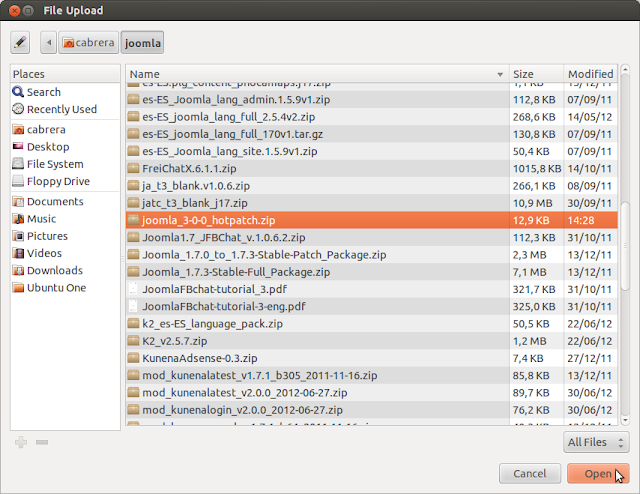640x494 pixels.
Task: Select K2_v2.5.7.zip file
Action: coord(371,341)
